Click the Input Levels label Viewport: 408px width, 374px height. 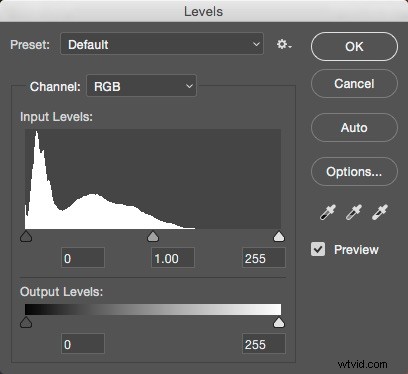coord(56,117)
